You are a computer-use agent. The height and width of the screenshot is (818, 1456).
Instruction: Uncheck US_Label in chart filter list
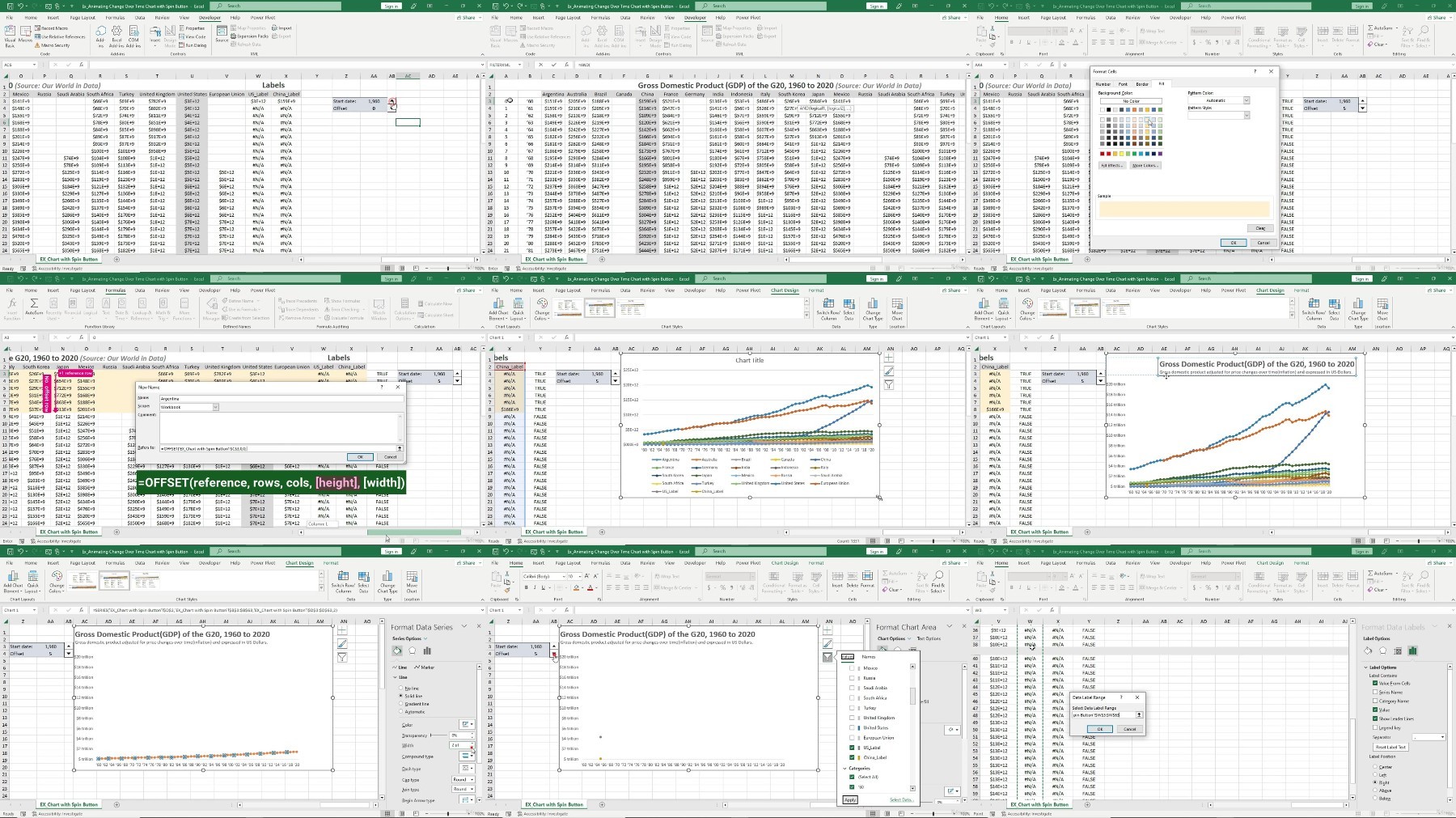(x=852, y=748)
